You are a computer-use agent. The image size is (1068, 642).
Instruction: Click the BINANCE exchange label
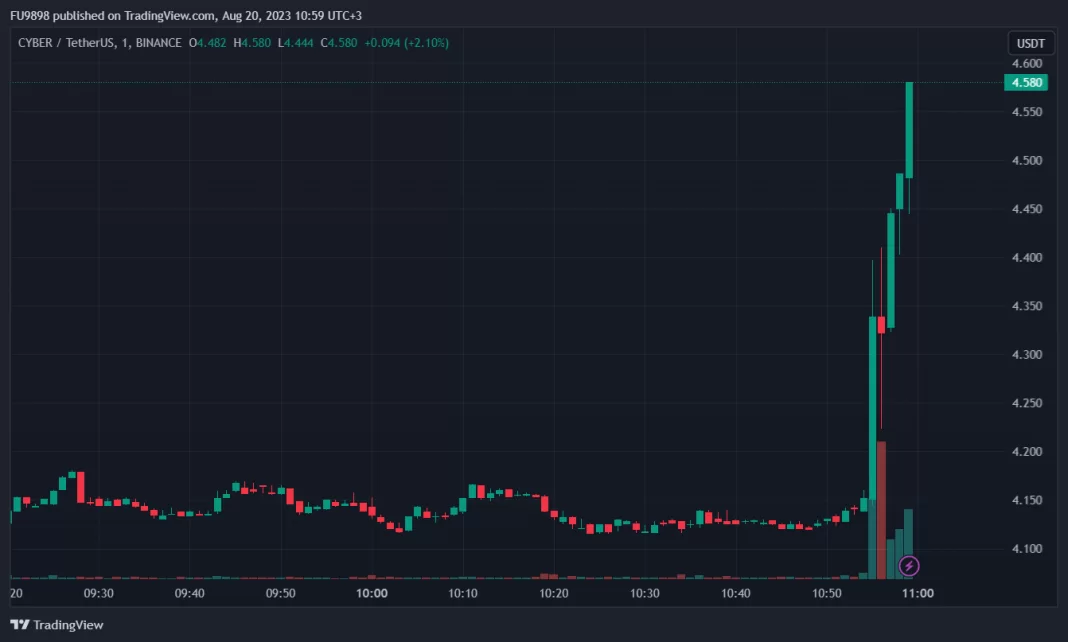155,43
